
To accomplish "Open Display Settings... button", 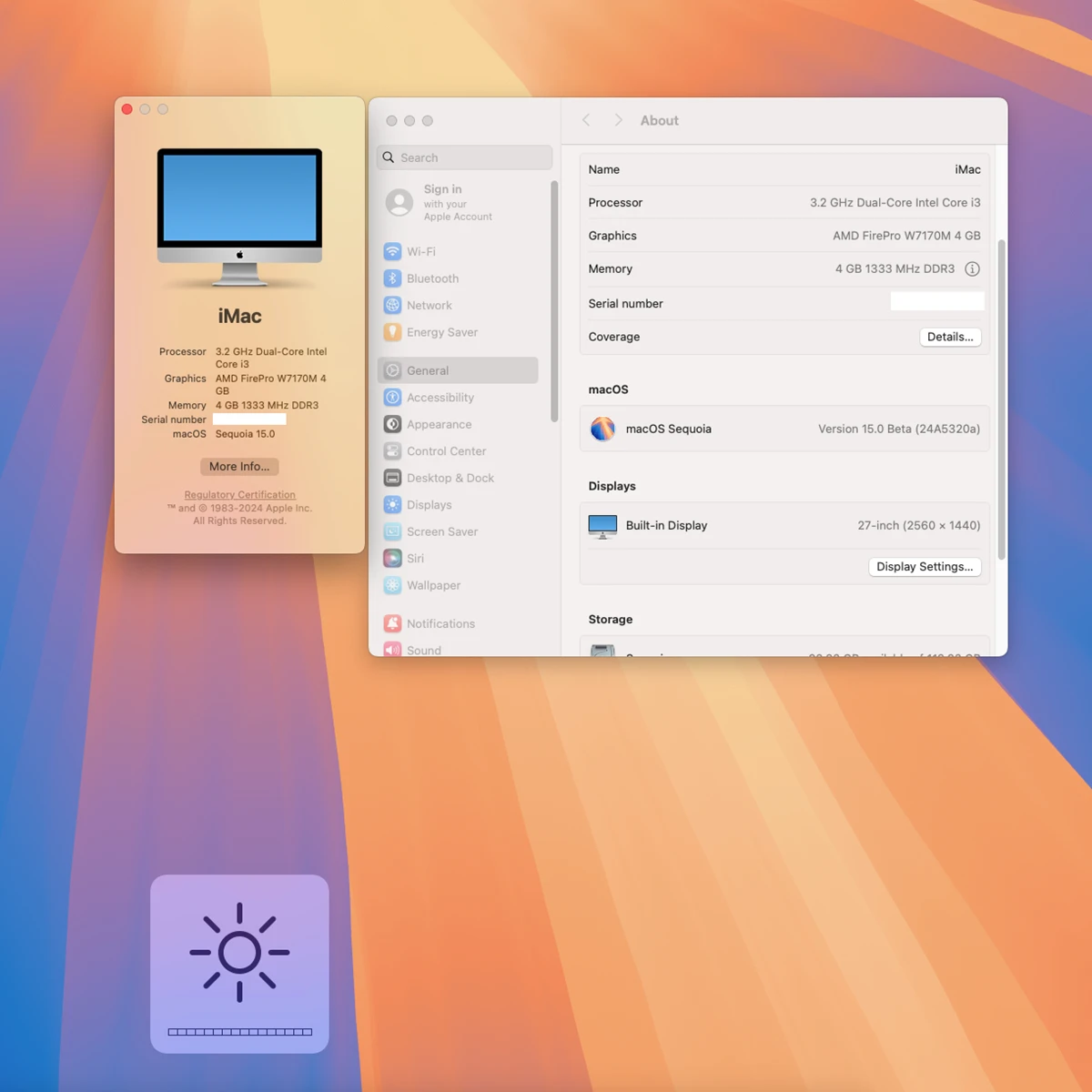I will point(925,566).
